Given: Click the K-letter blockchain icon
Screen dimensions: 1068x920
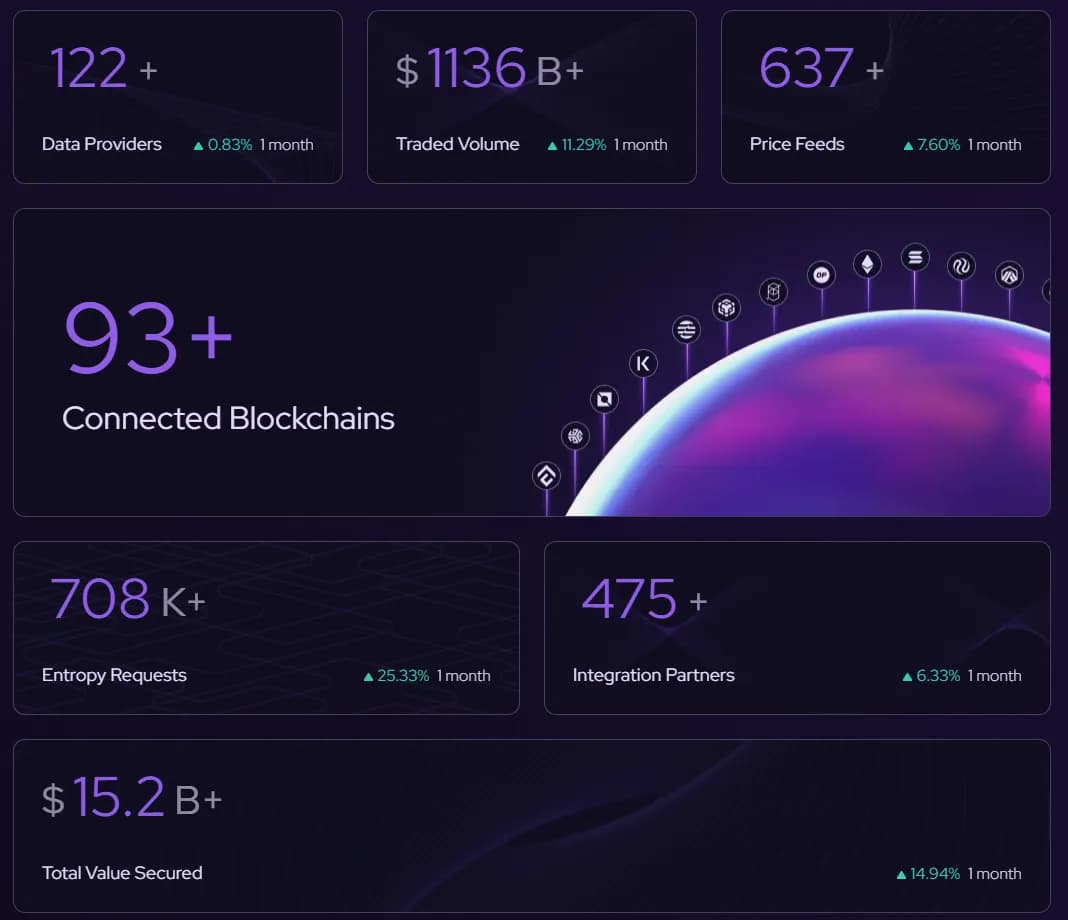Looking at the screenshot, I should click(643, 364).
